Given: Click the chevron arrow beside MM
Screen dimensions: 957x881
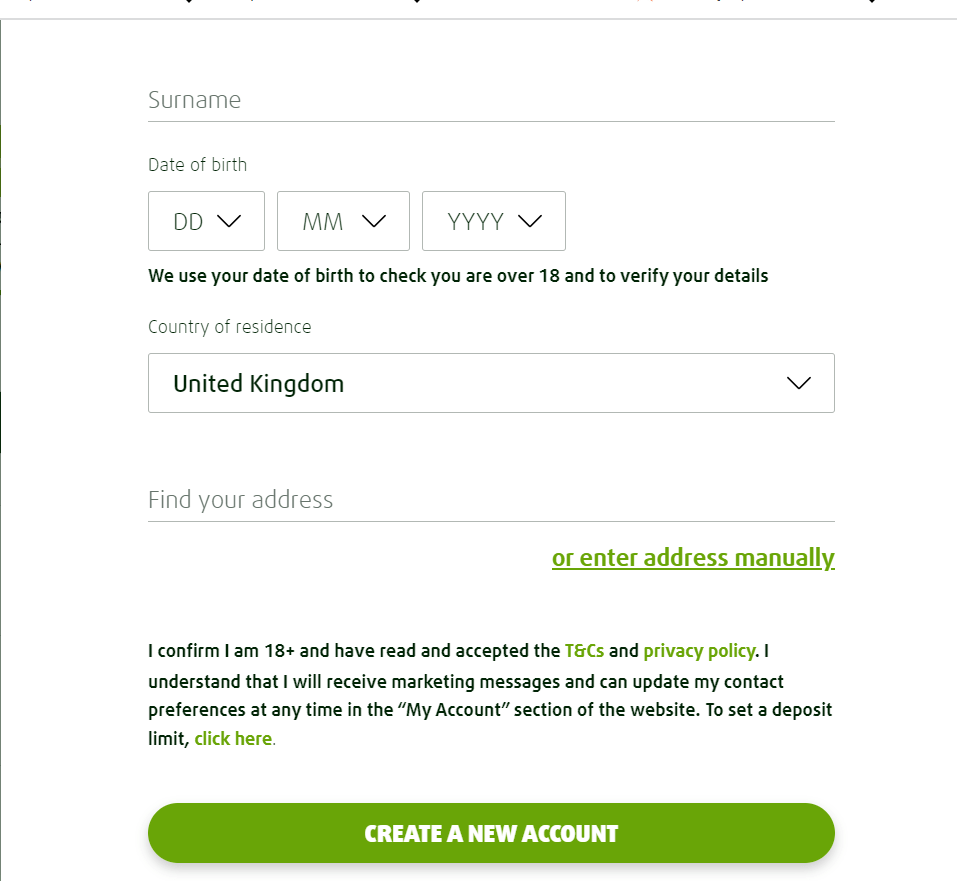Looking at the screenshot, I should 374,221.
